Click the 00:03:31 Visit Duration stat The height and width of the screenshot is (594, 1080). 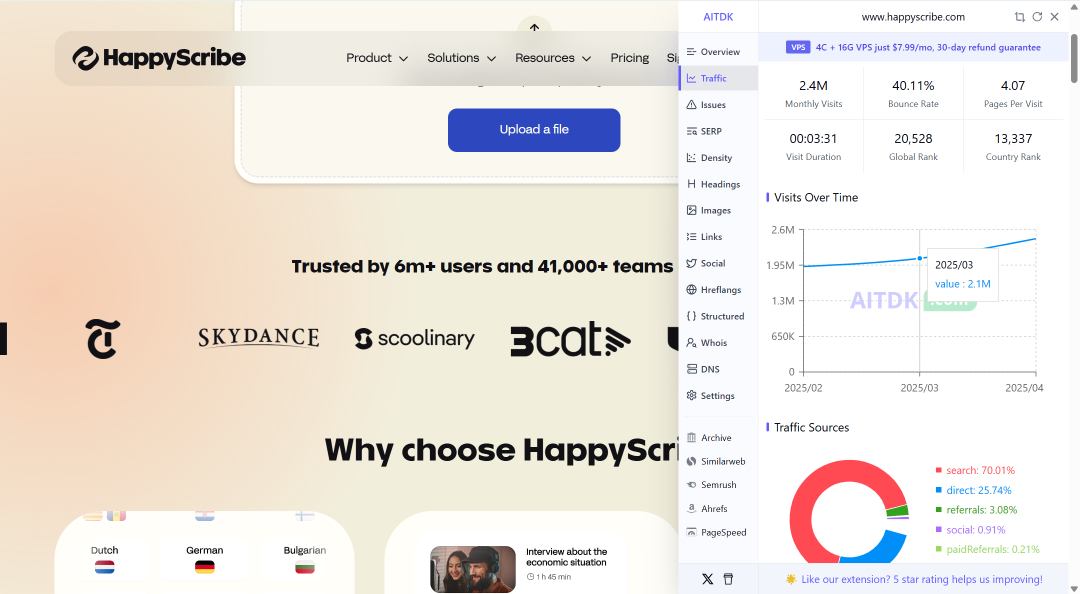(x=813, y=147)
